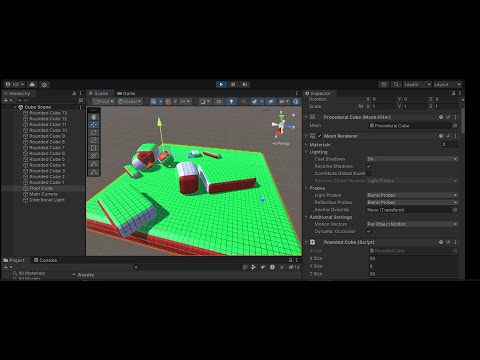Collapse Procedural Cube Mesh Filter component
Viewport: 480px width, 360px height.
click(x=306, y=117)
